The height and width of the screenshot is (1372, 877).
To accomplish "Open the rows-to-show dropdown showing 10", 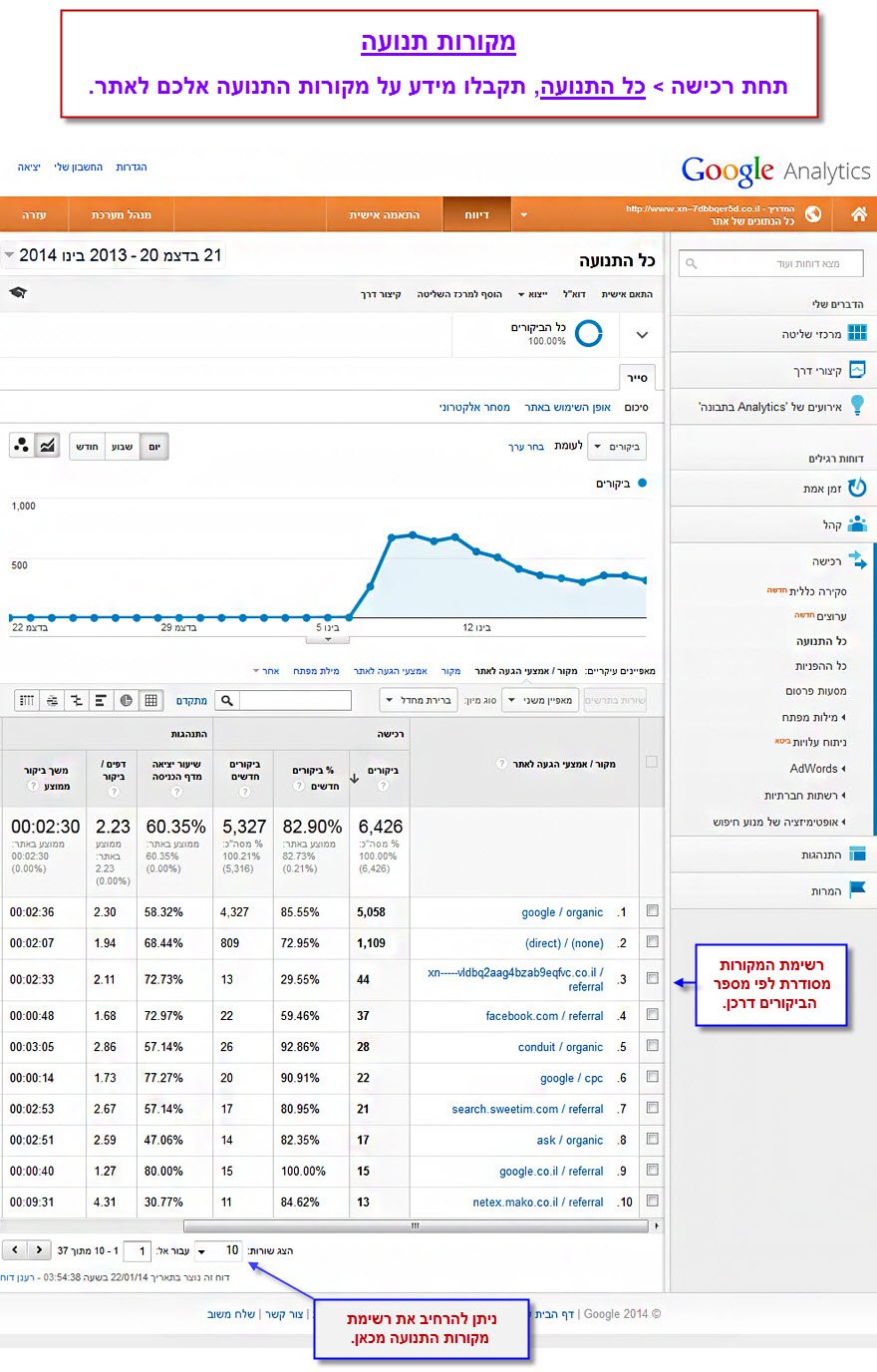I will pyautogui.click(x=218, y=1250).
